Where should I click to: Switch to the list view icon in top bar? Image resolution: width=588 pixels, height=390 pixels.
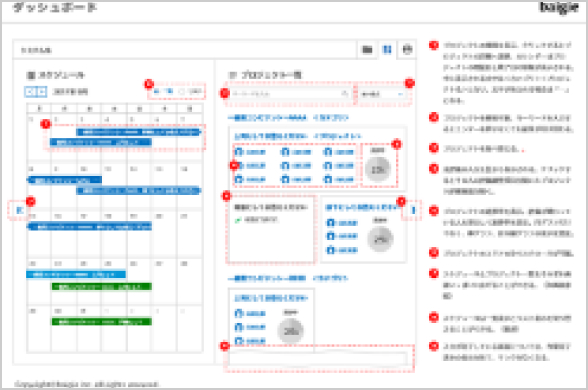pos(367,50)
